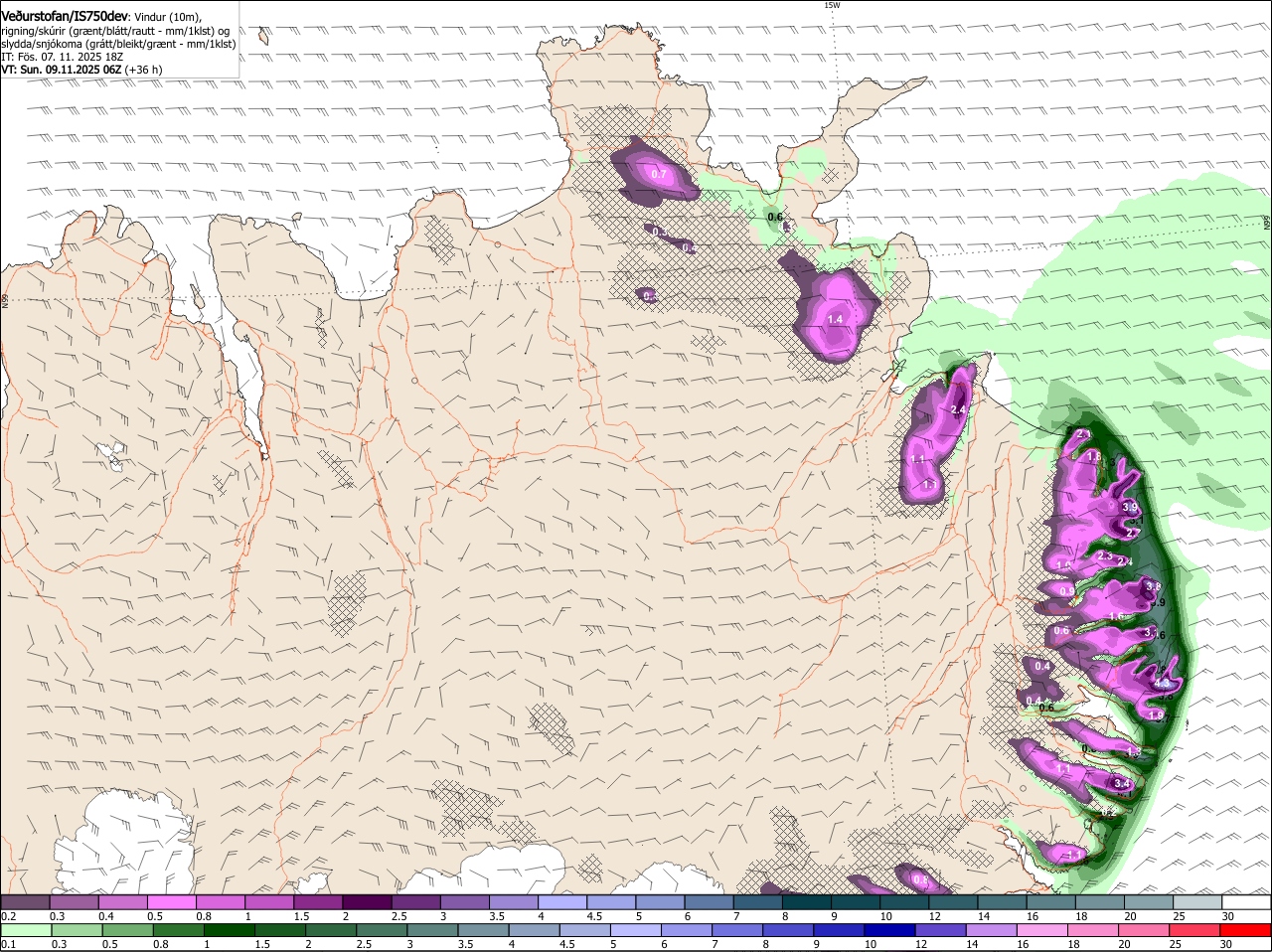Viewport: 1272px width, 952px height.
Task: Select upper legend swatch between 25 and 30
Action: [x=1198, y=902]
